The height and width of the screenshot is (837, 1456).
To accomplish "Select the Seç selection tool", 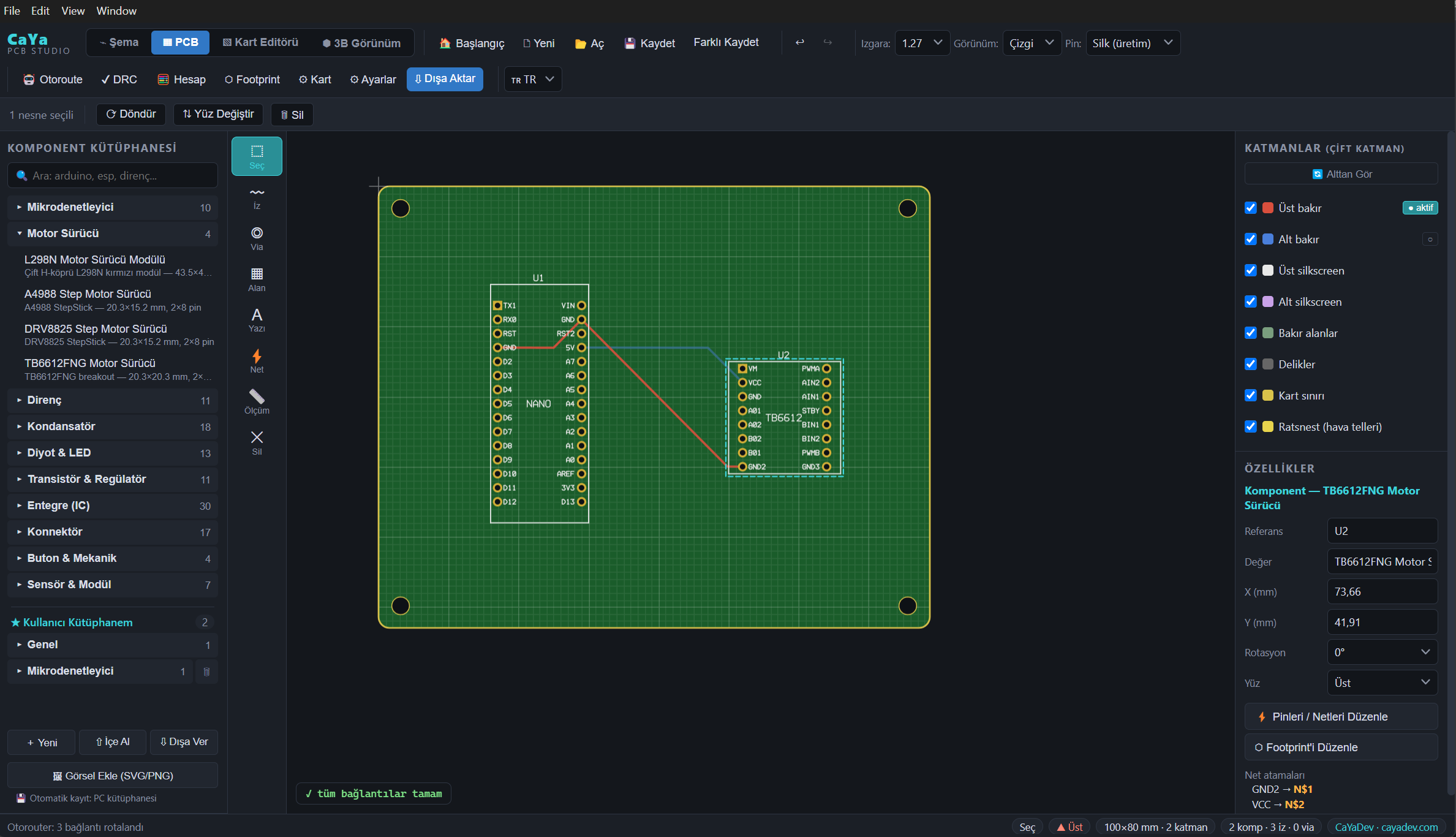I will point(257,156).
